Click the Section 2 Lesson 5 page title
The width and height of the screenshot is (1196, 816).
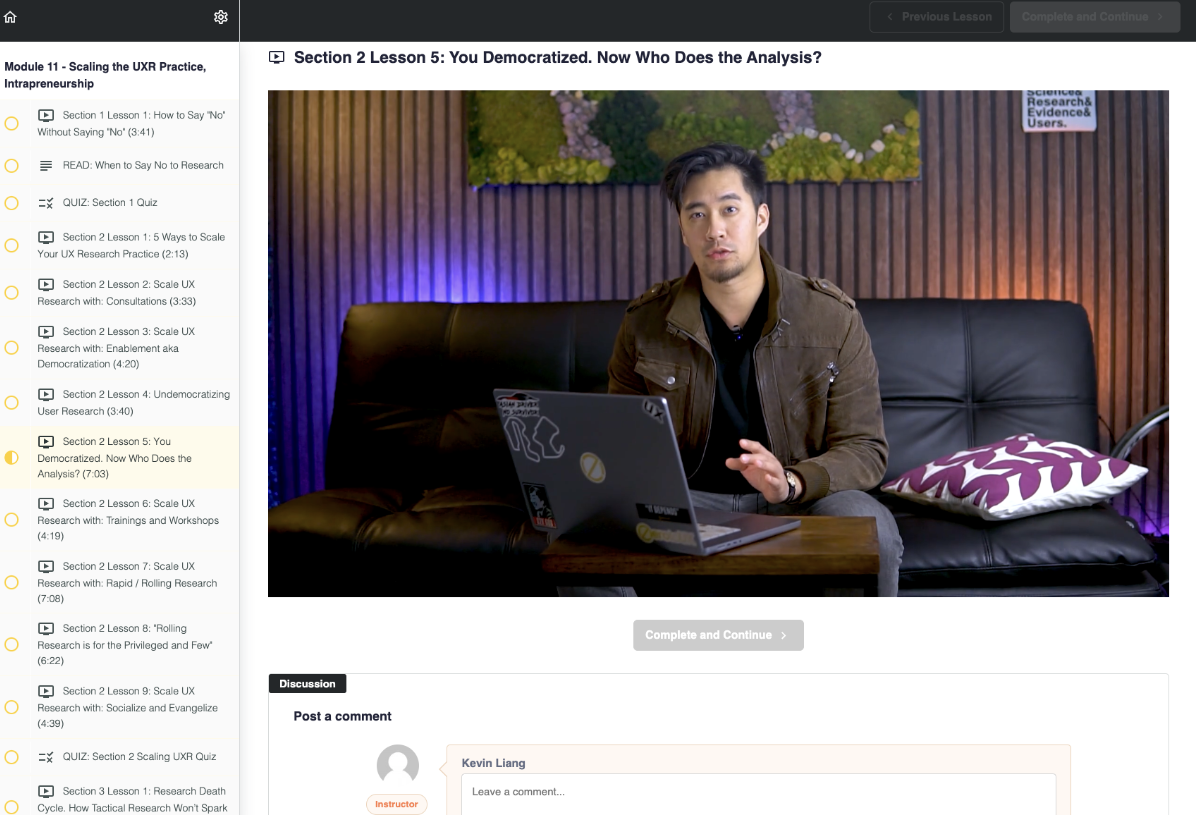click(558, 57)
